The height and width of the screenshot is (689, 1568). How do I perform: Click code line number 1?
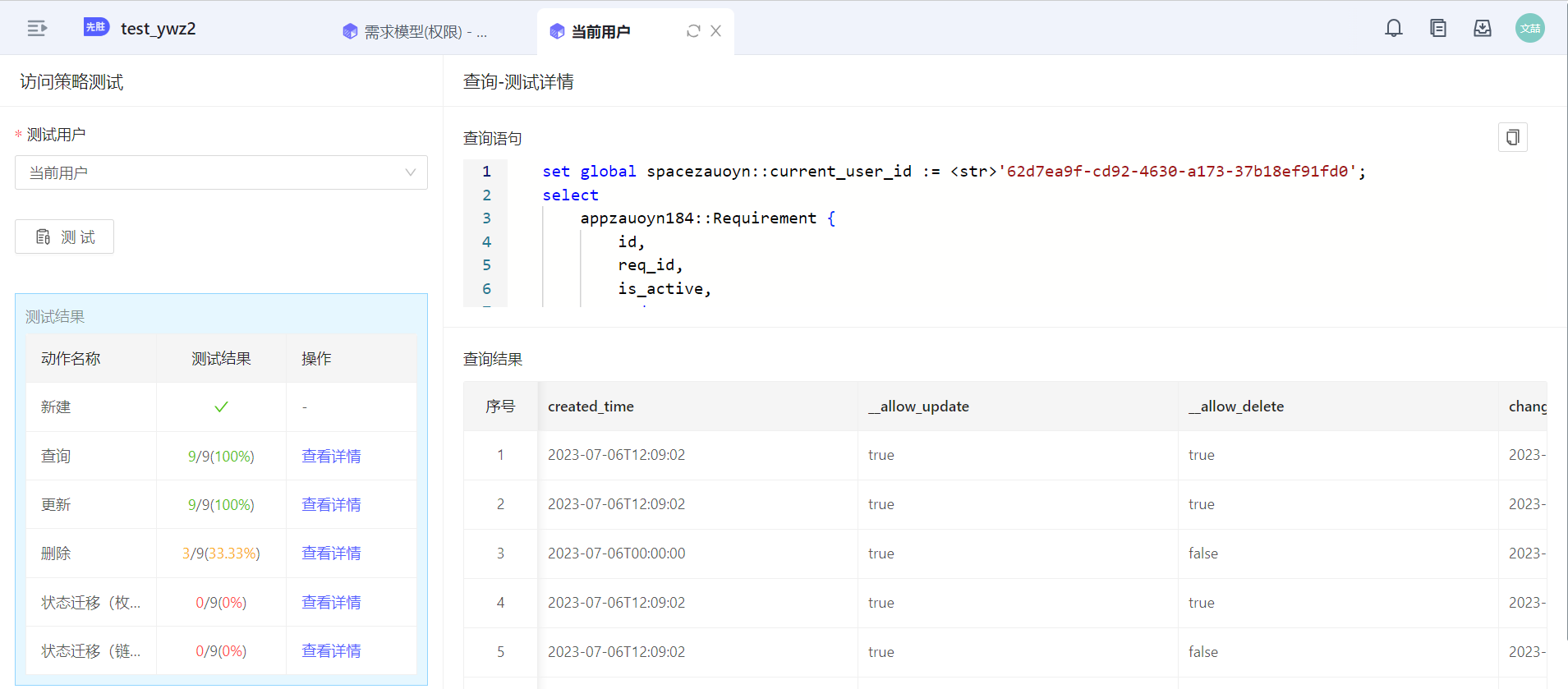pyautogui.click(x=486, y=172)
